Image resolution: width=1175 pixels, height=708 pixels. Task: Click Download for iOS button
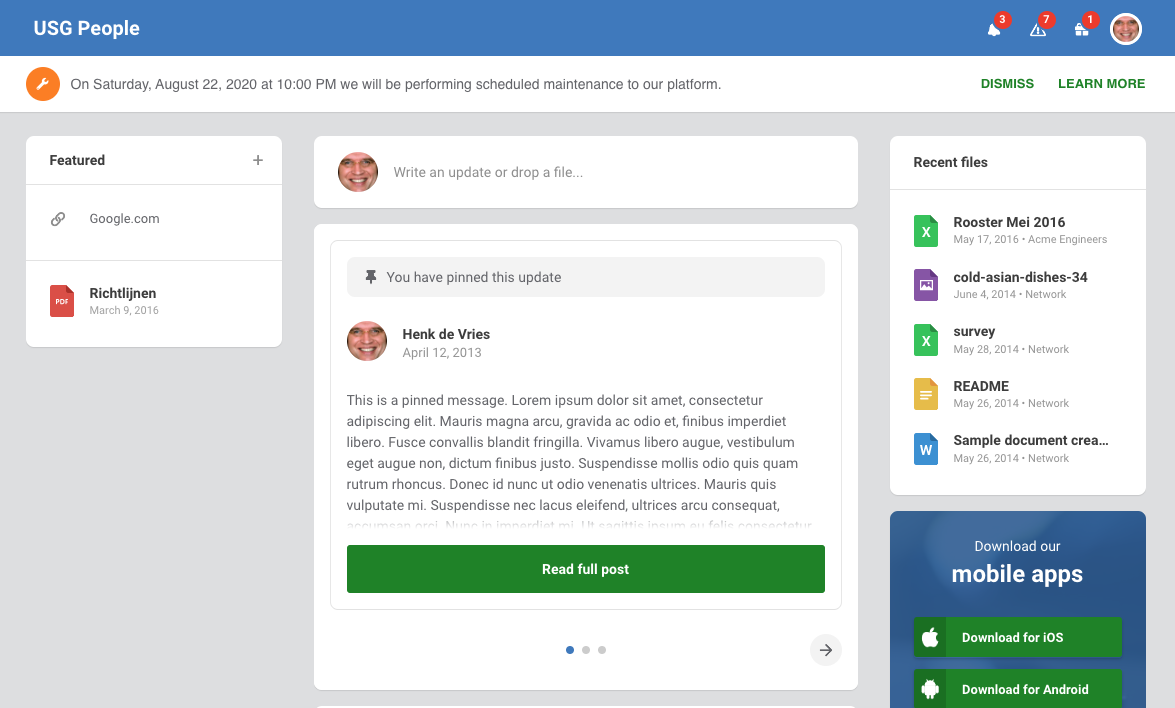pyautogui.click(x=1017, y=637)
